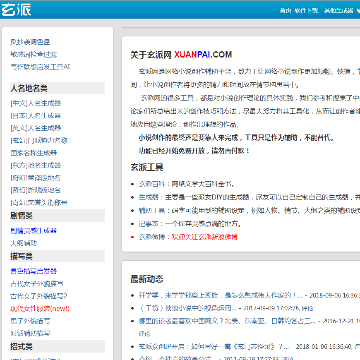360x360 pixels.
Task: Open the 古代女子外貌描写2 link
Action: point(39,296)
